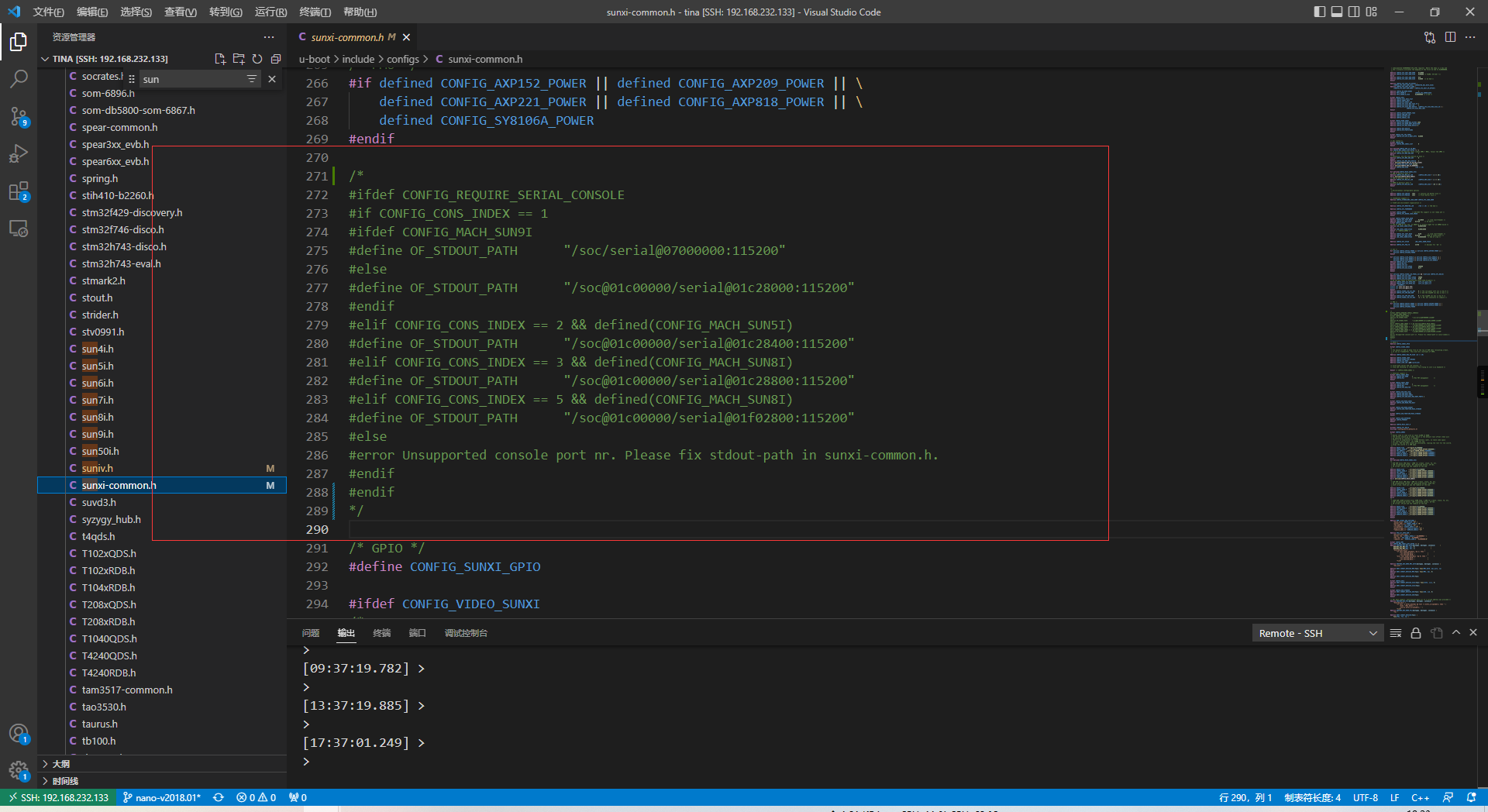Switch to the 问题 problems tab
The image size is (1488, 812).
[x=311, y=633]
